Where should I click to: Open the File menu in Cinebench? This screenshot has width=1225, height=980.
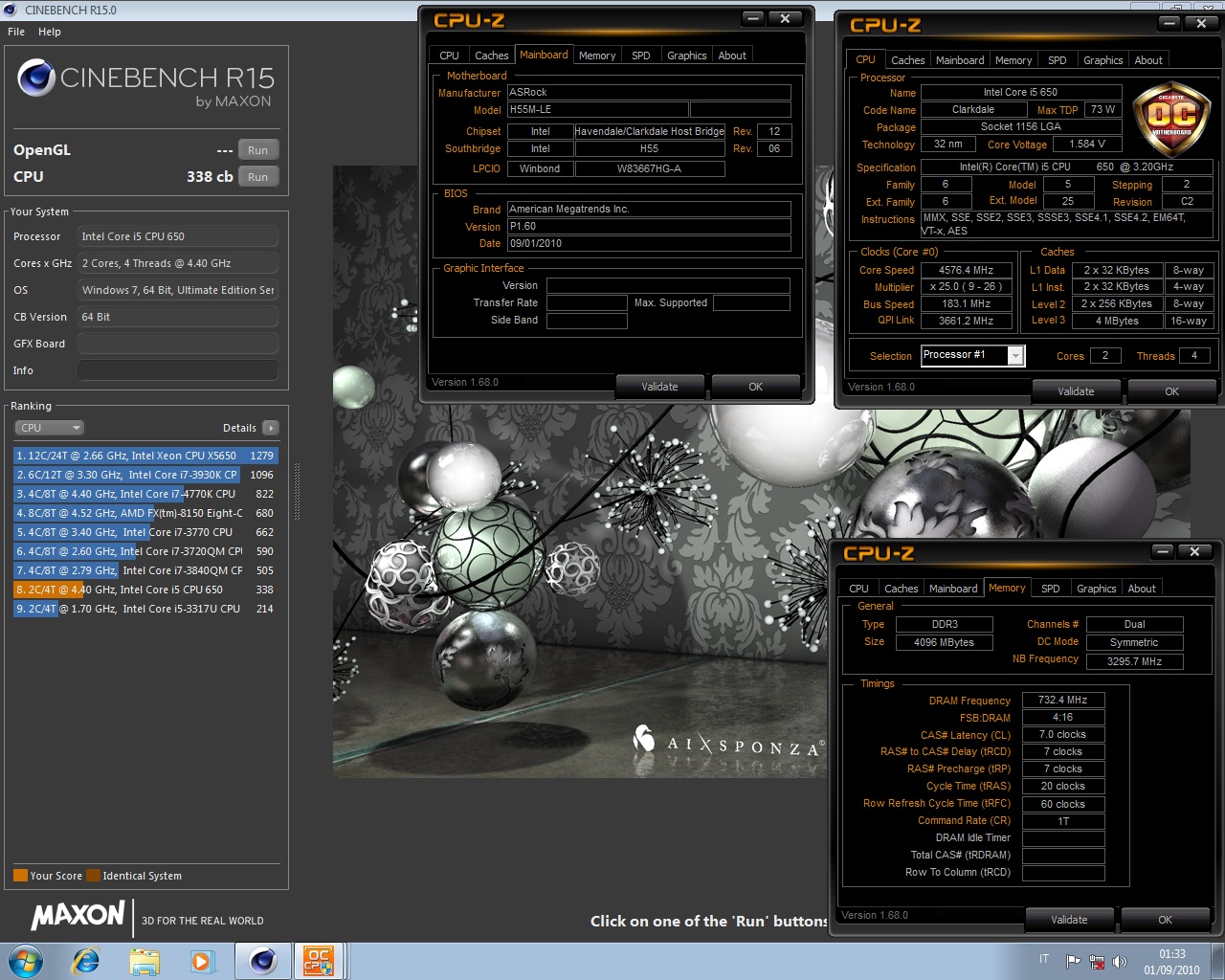(16, 32)
